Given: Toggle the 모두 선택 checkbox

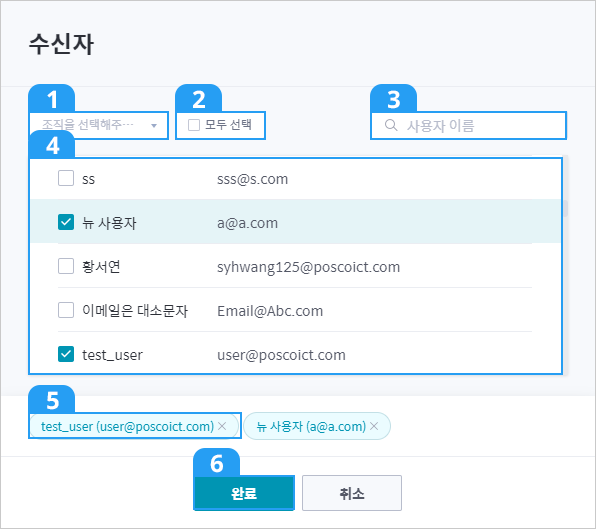Looking at the screenshot, I should coord(194,125).
